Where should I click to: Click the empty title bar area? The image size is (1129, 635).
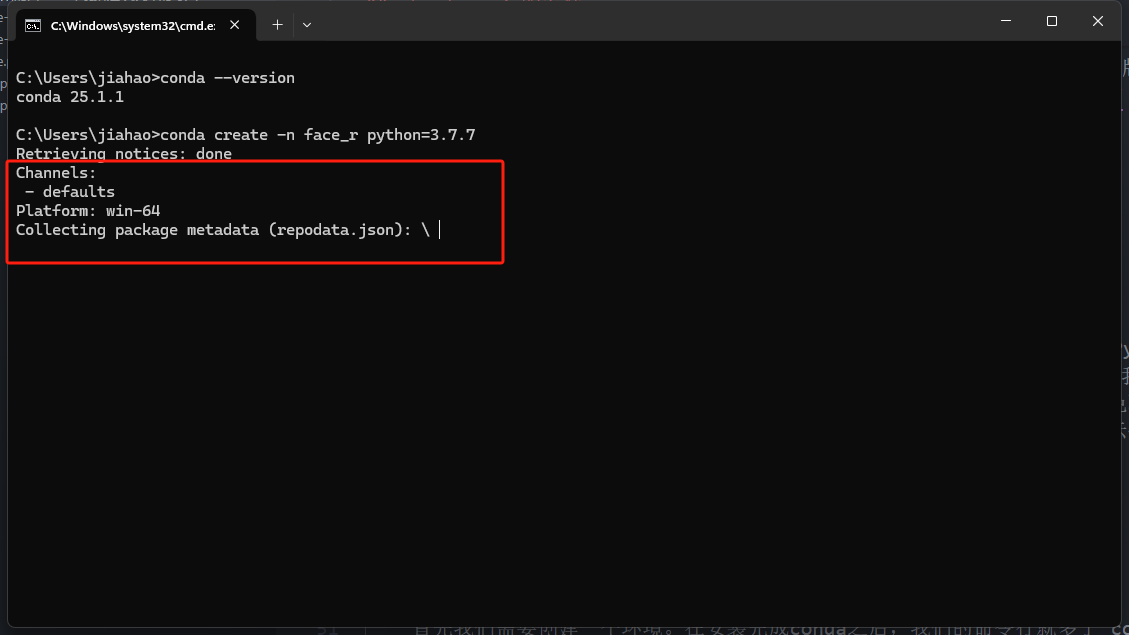pyautogui.click(x=650, y=22)
